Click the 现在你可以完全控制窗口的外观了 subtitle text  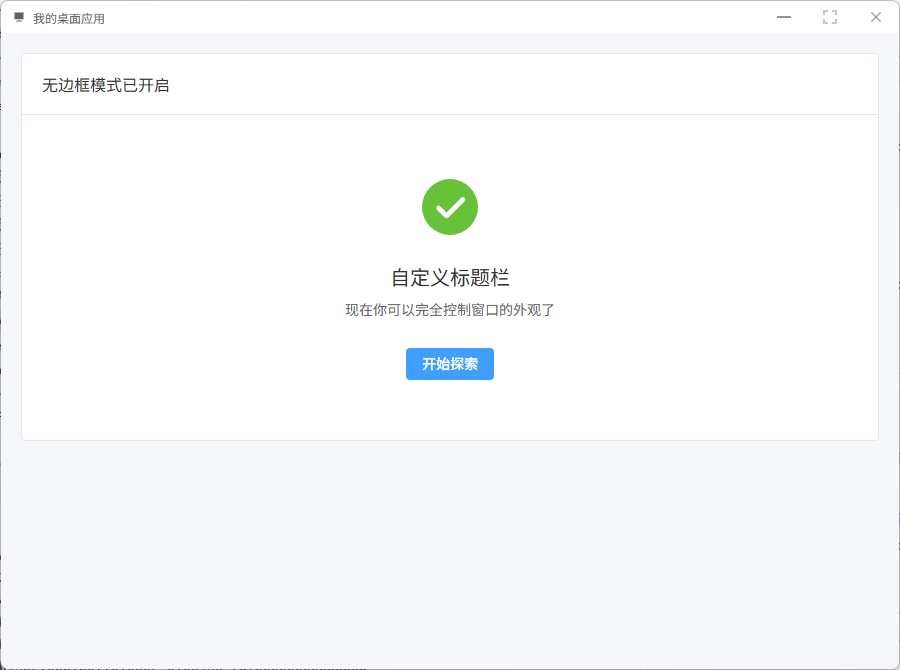[450, 310]
